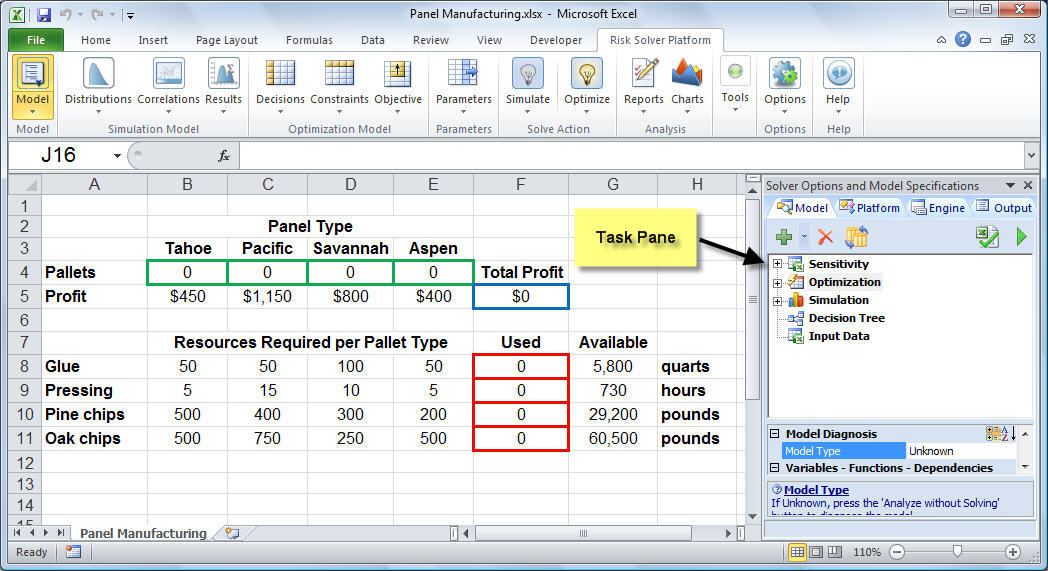This screenshot has width=1048, height=571.
Task: Click the red X delete icon in task pane
Action: [x=825, y=237]
